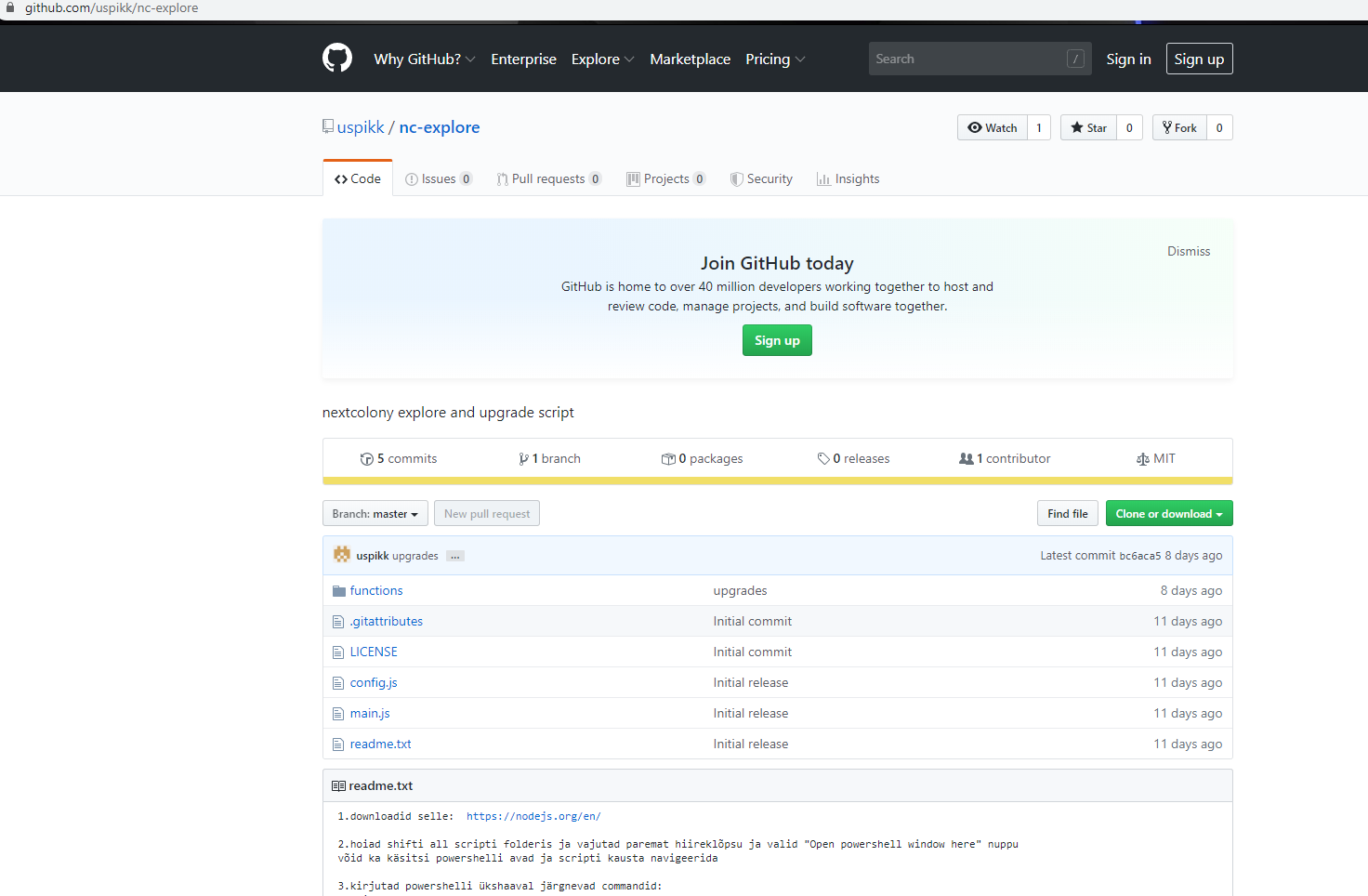Open the Insights tab
Viewport: 1368px width, 896px height.
tap(848, 178)
